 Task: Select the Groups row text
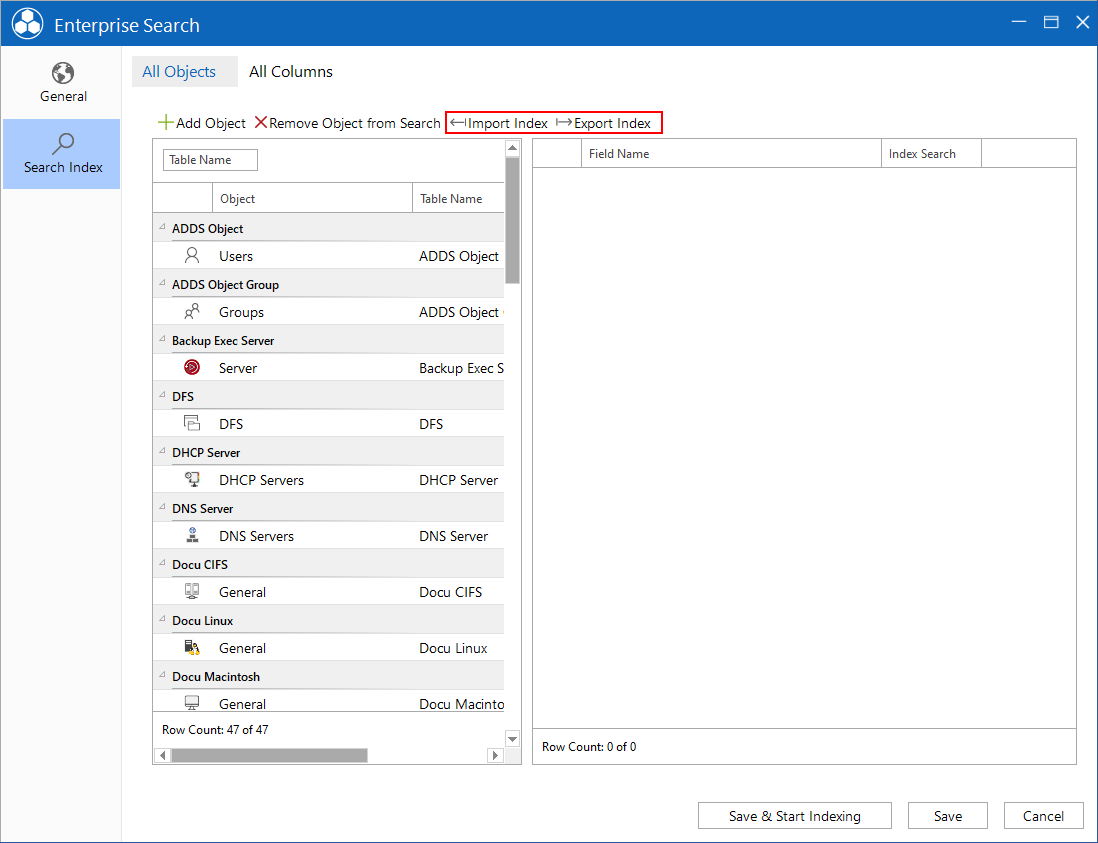242,312
